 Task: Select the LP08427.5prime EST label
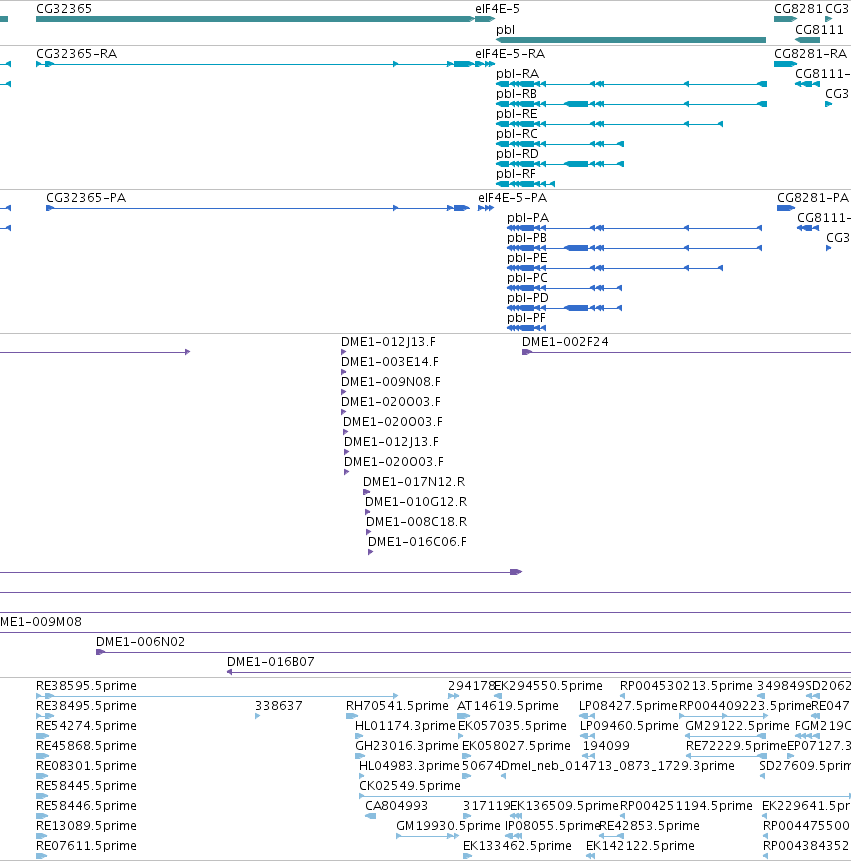pos(629,706)
